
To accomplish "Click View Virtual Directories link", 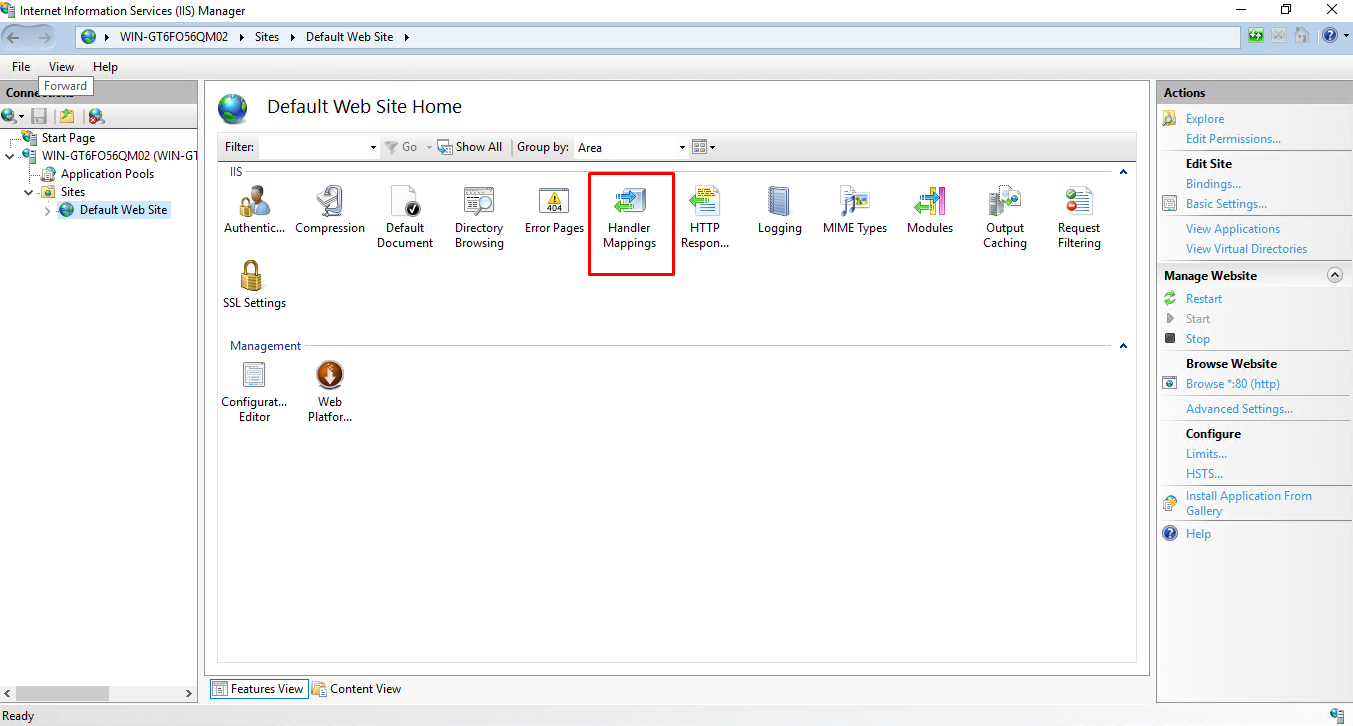I will [x=1246, y=249].
